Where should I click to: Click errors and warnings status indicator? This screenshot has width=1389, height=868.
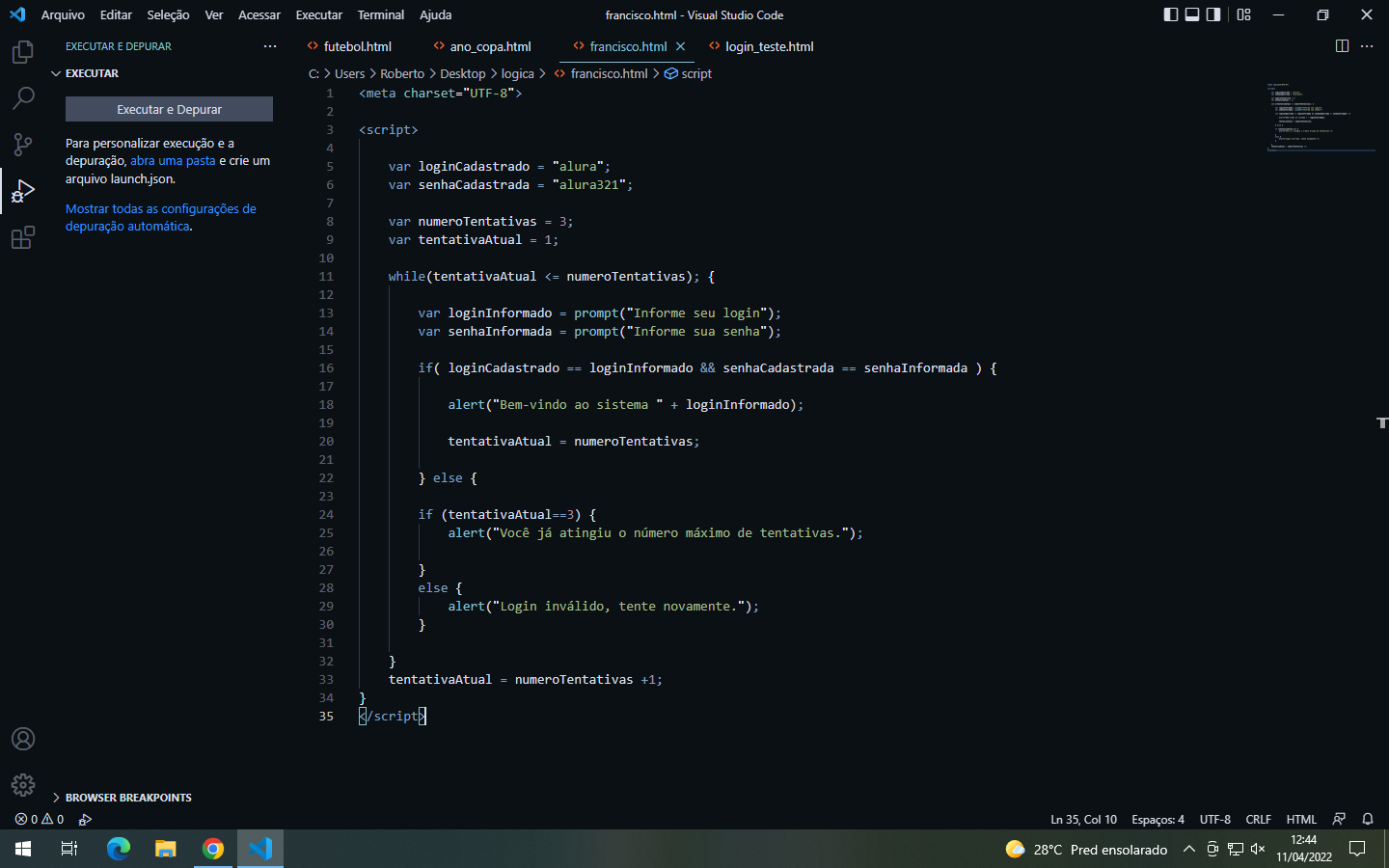point(40,819)
